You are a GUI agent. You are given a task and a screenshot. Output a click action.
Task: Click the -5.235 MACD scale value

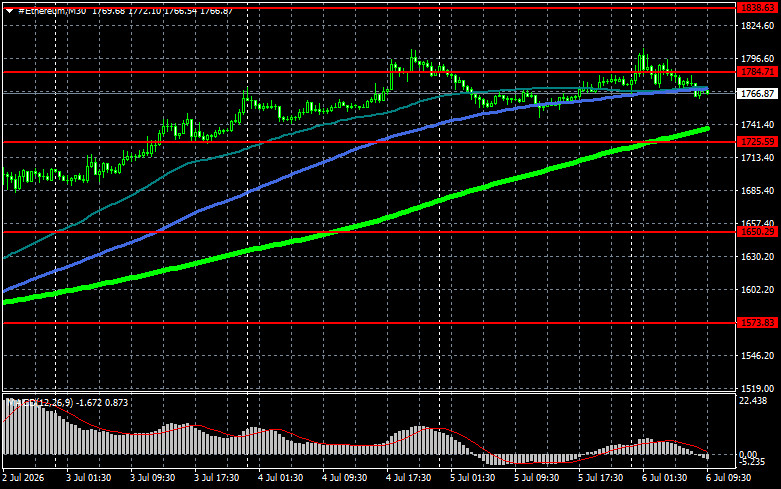tap(753, 462)
